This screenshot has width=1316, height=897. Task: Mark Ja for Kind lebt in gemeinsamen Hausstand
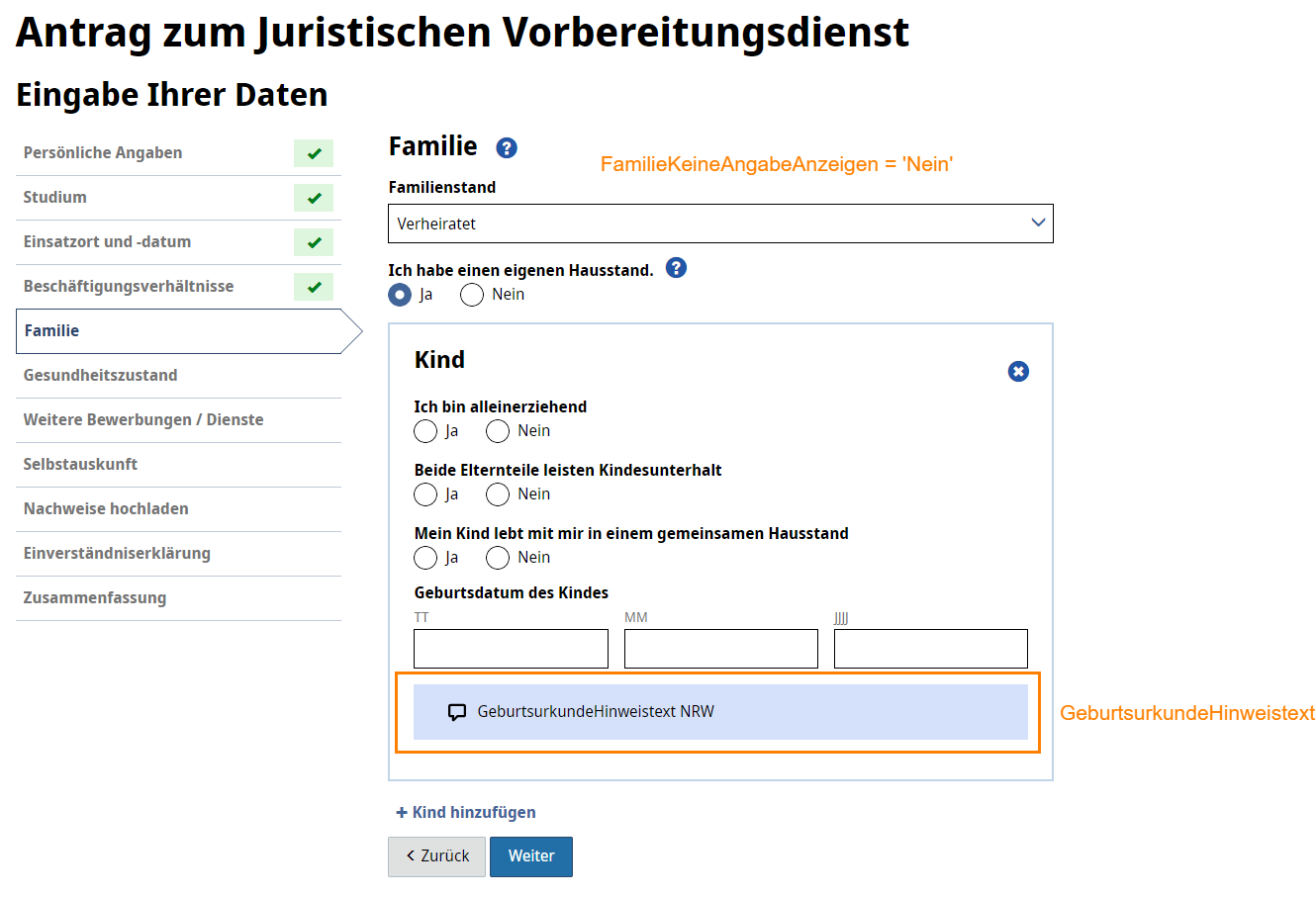[425, 558]
